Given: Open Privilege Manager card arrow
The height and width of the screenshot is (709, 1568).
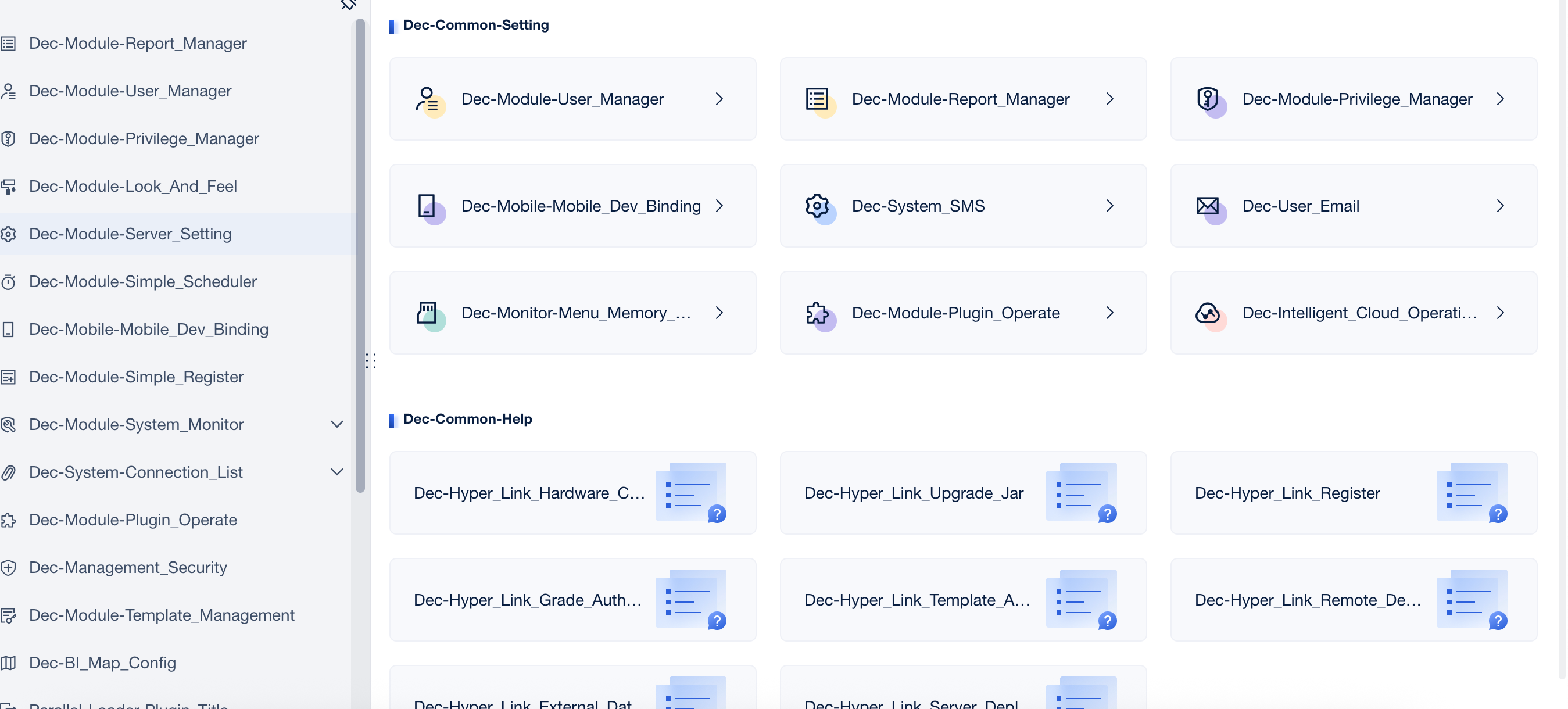Looking at the screenshot, I should pyautogui.click(x=1501, y=99).
